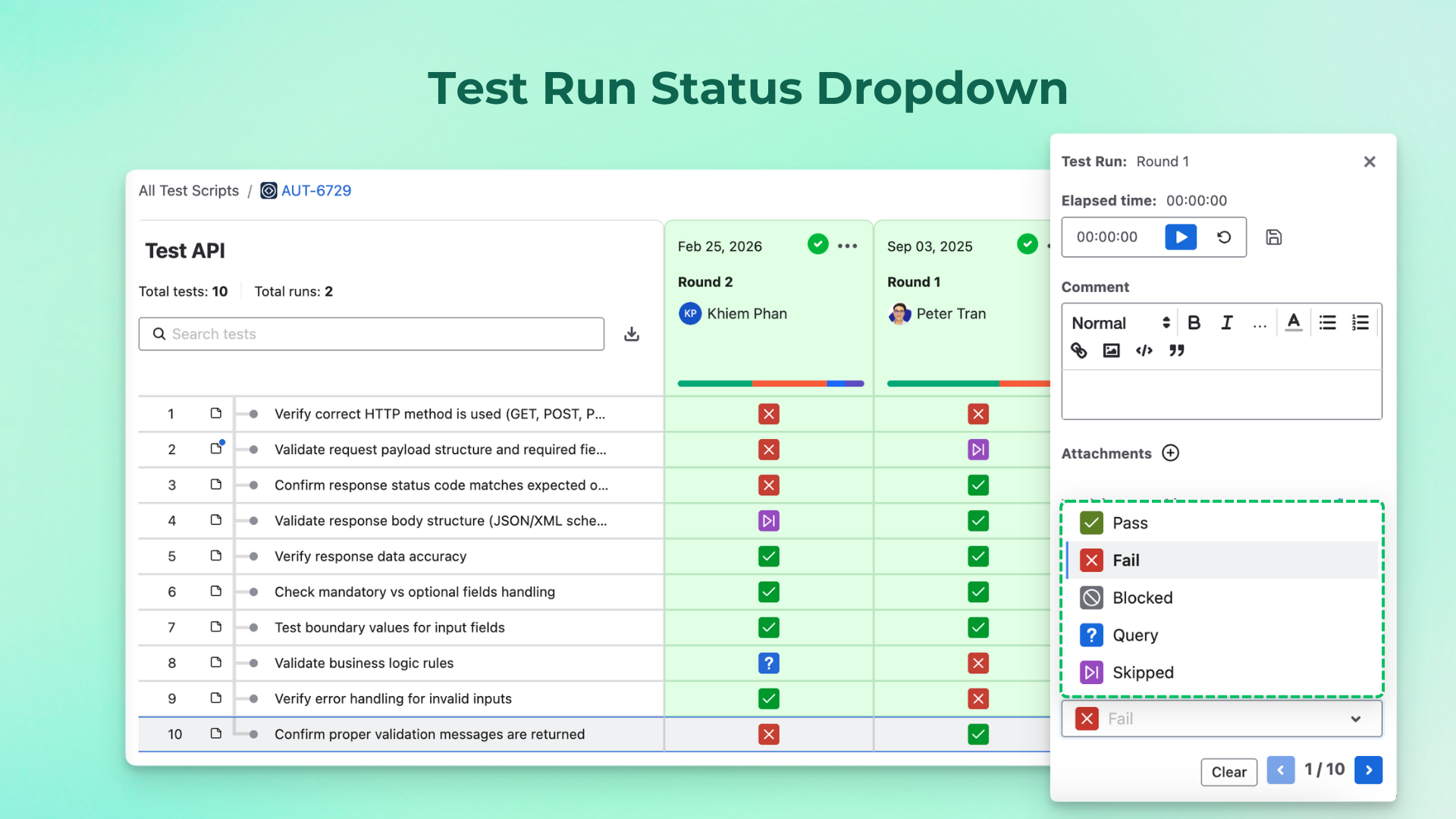Select the Pass status option
1456x819 pixels.
[1130, 522]
